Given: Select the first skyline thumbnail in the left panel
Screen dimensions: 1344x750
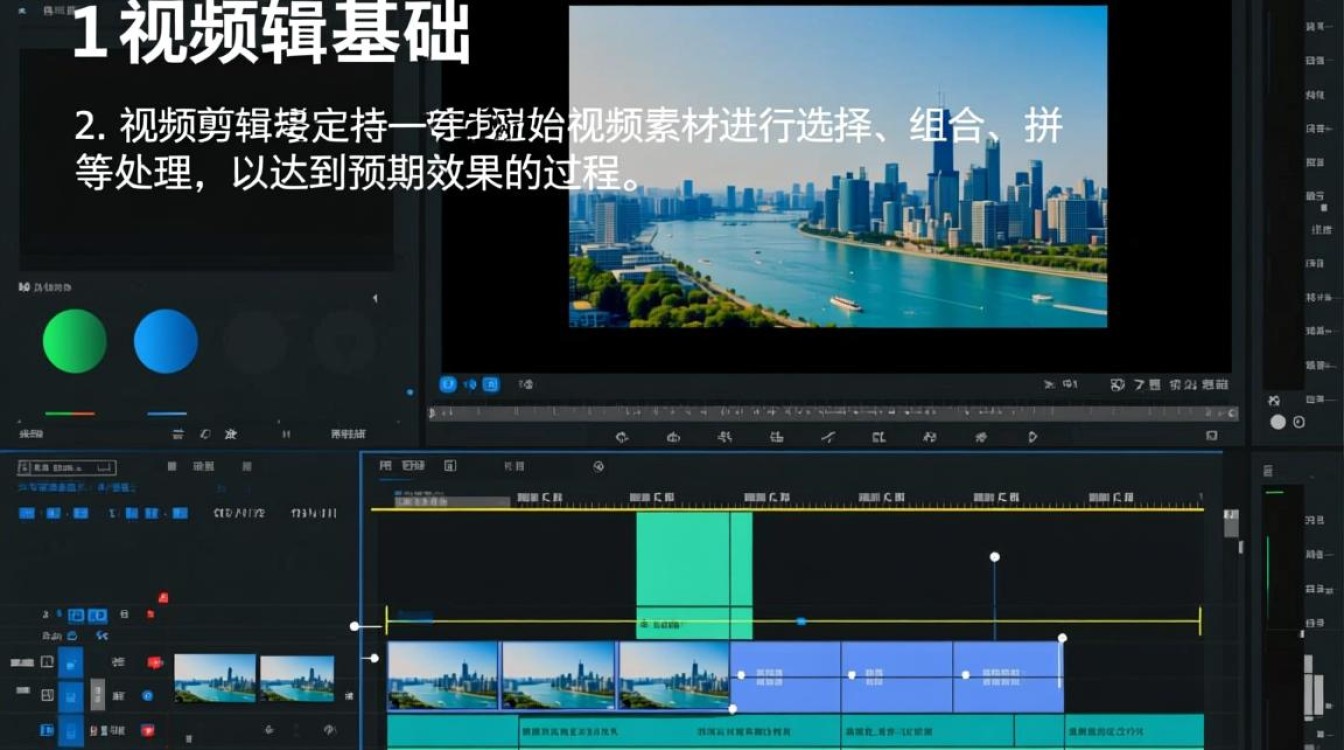Looking at the screenshot, I should point(215,678).
